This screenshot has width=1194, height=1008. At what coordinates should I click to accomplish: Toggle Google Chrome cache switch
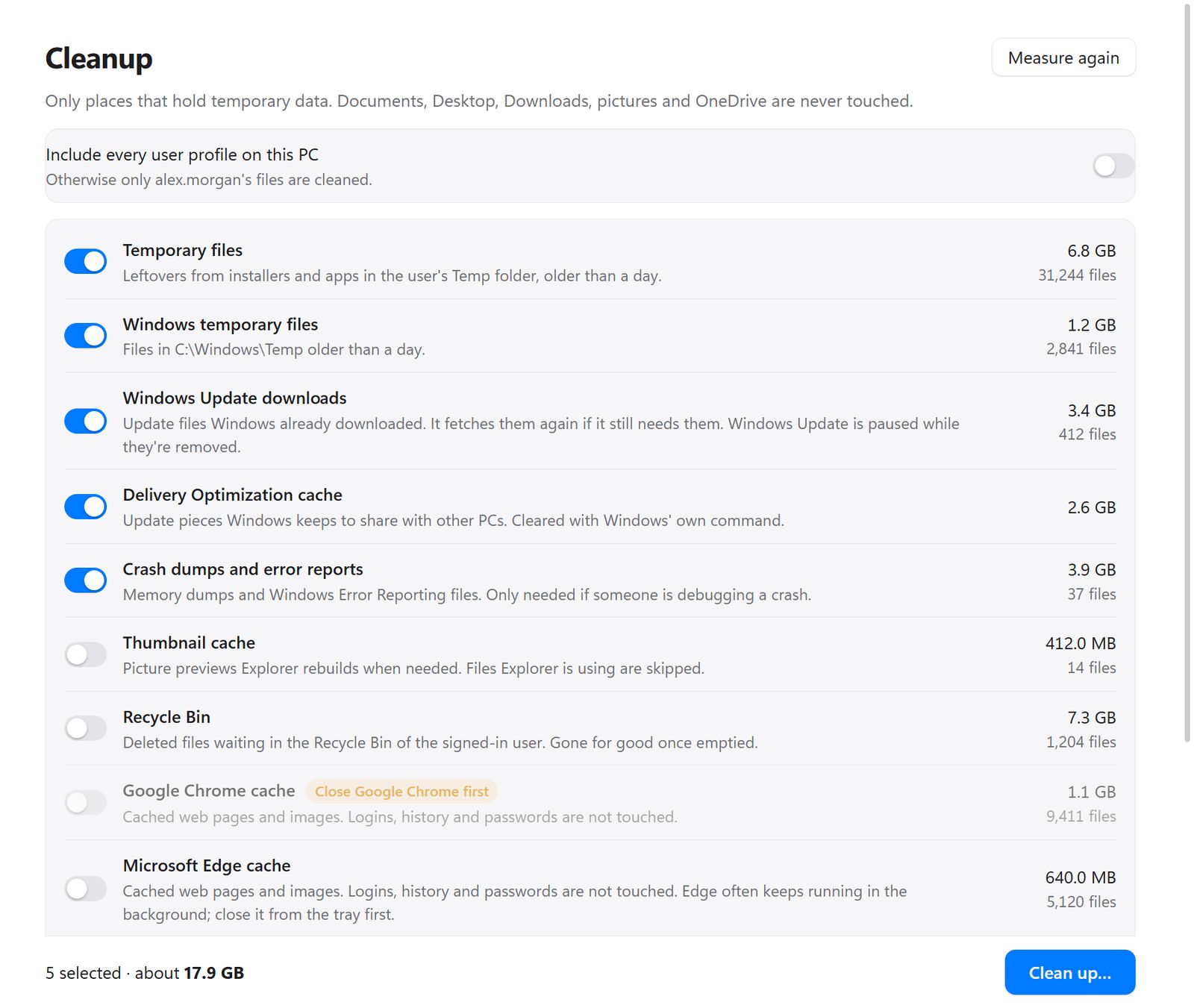tap(86, 803)
